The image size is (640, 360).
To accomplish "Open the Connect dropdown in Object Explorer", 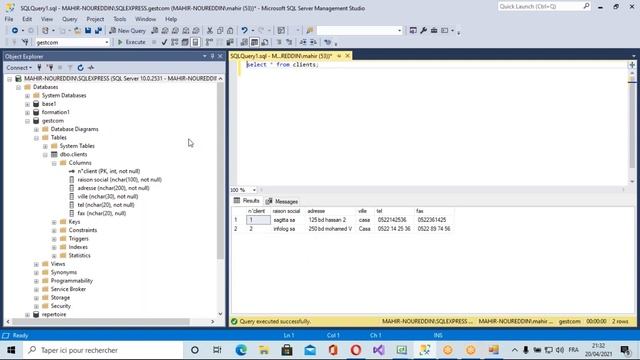I will click(19, 68).
